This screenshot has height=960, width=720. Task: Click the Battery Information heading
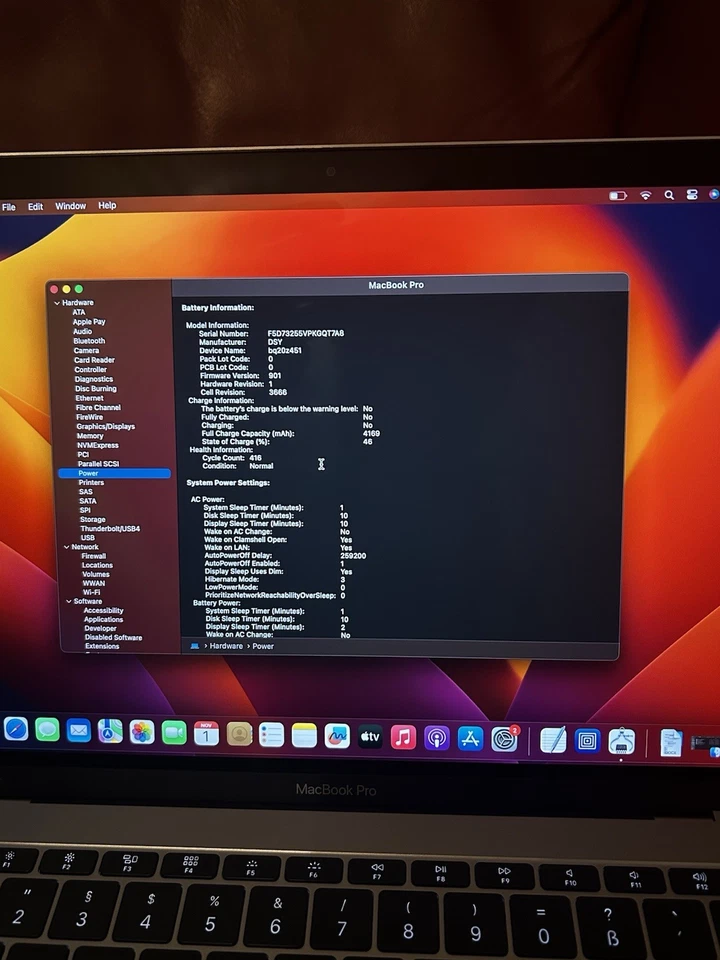pos(217,307)
